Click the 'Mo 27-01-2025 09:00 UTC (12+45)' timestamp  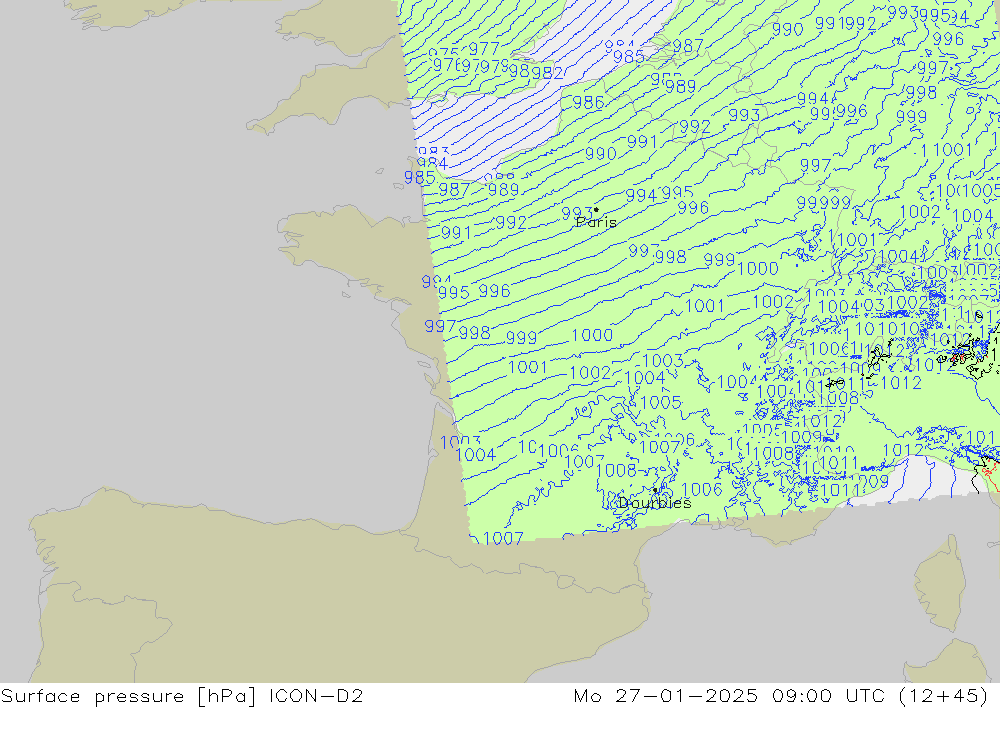point(781,695)
